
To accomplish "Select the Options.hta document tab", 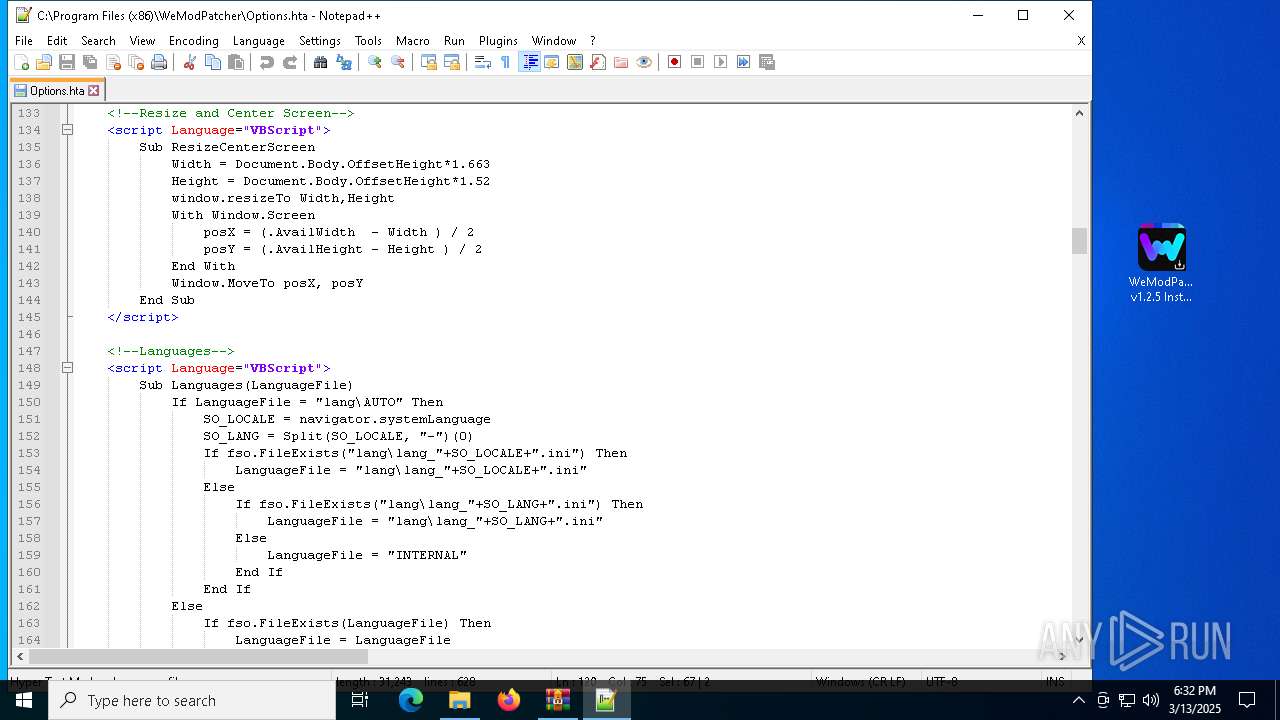I will [x=57, y=90].
